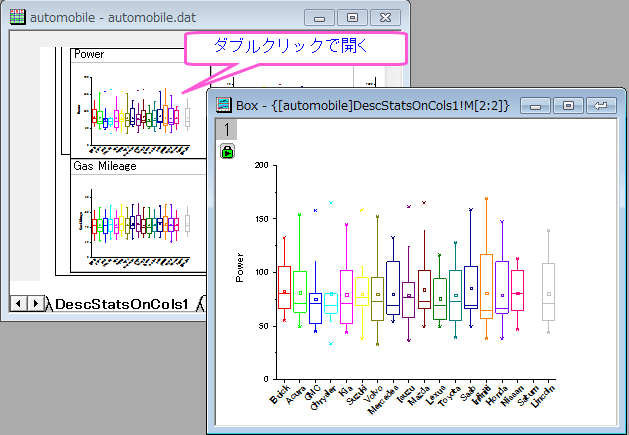Click the Infiniti X-axis label
629x435 pixels.
coord(481,395)
